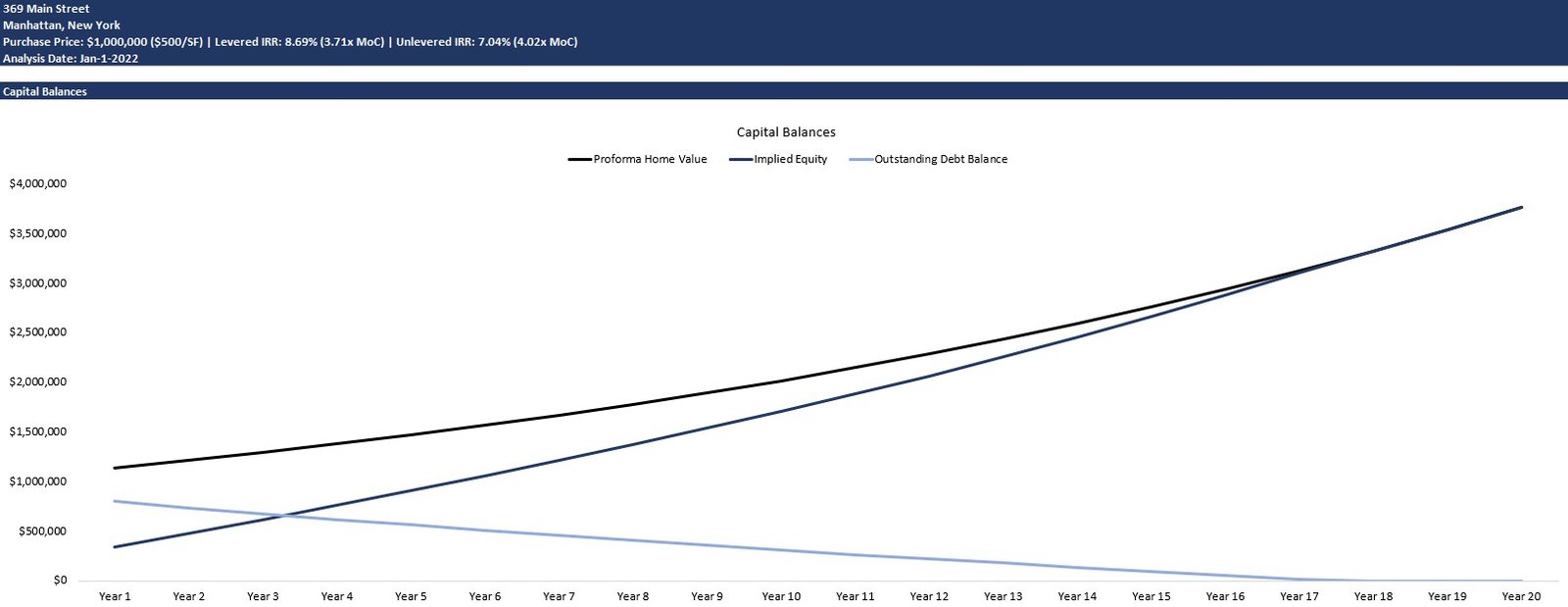Select the Year 5 horizontal axis label
The height and width of the screenshot is (607, 1568).
(411, 596)
